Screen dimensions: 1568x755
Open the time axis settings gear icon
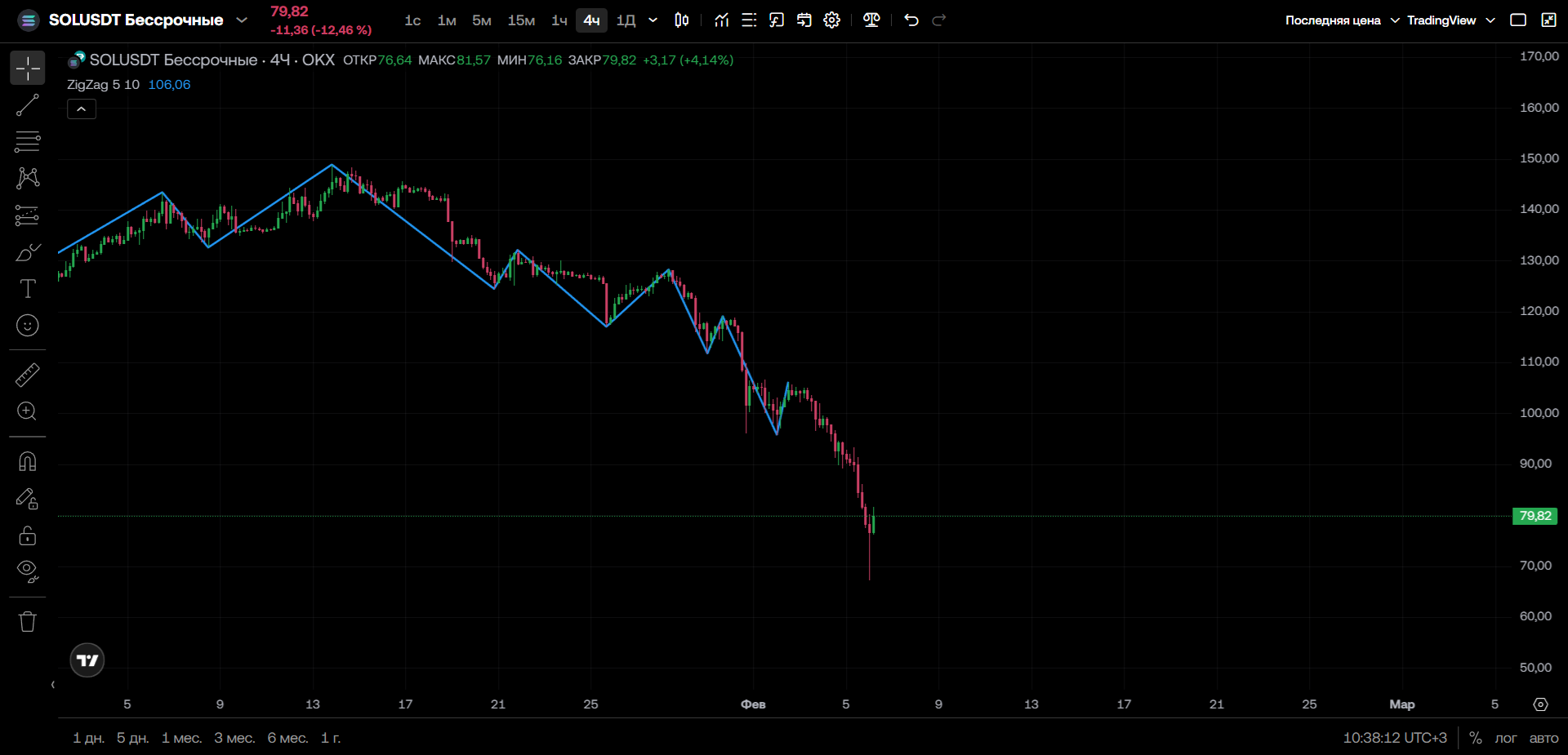tap(1541, 704)
